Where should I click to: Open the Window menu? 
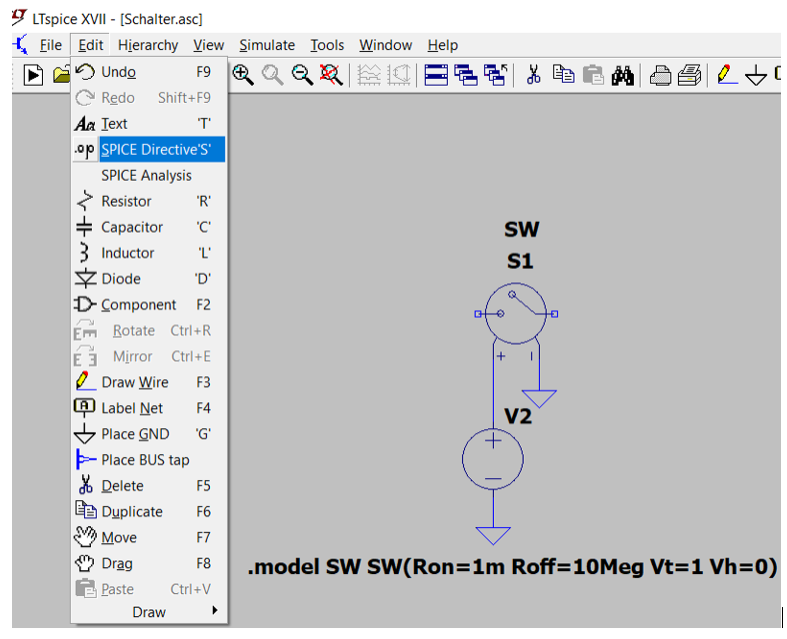[x=385, y=45]
